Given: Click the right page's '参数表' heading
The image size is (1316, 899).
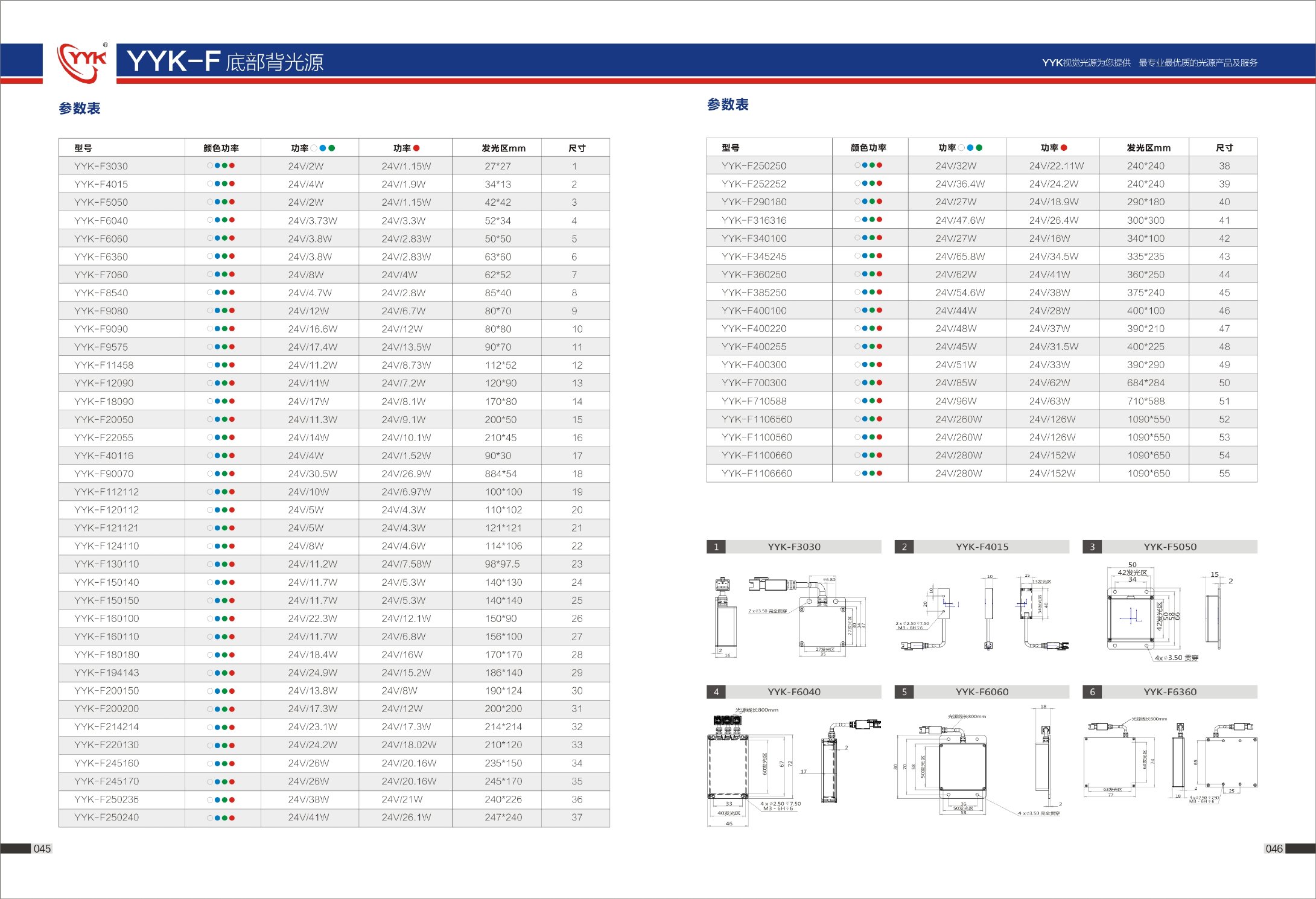Looking at the screenshot, I should (728, 104).
